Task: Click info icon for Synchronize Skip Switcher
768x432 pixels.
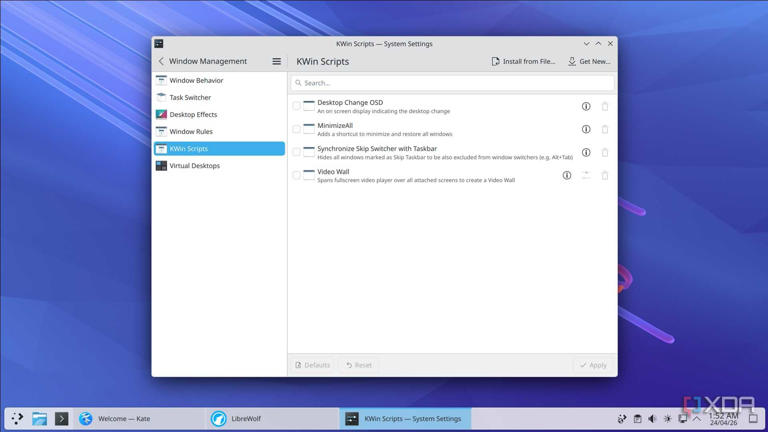Action: pyautogui.click(x=586, y=152)
